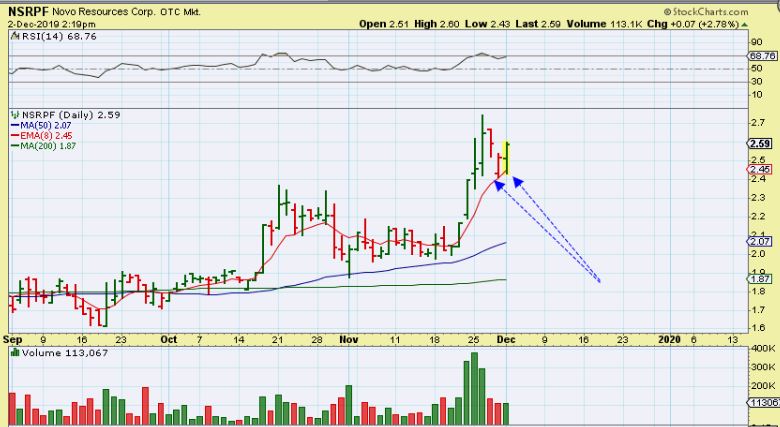Click the Novo Resources Corp. company name
Image resolution: width=780 pixels, height=427 pixels.
click(104, 12)
